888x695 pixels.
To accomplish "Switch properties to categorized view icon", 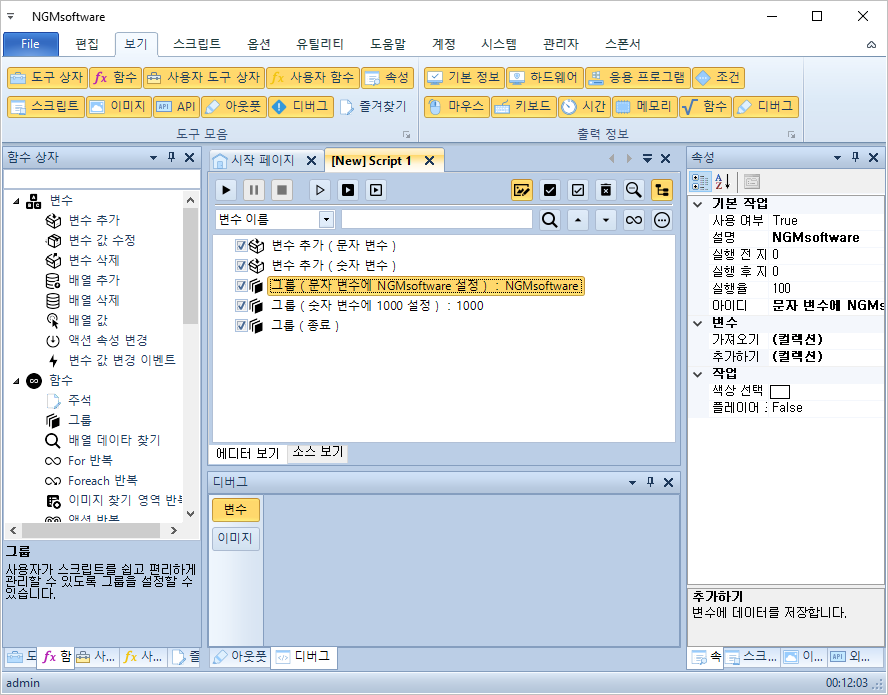I will pyautogui.click(x=700, y=182).
